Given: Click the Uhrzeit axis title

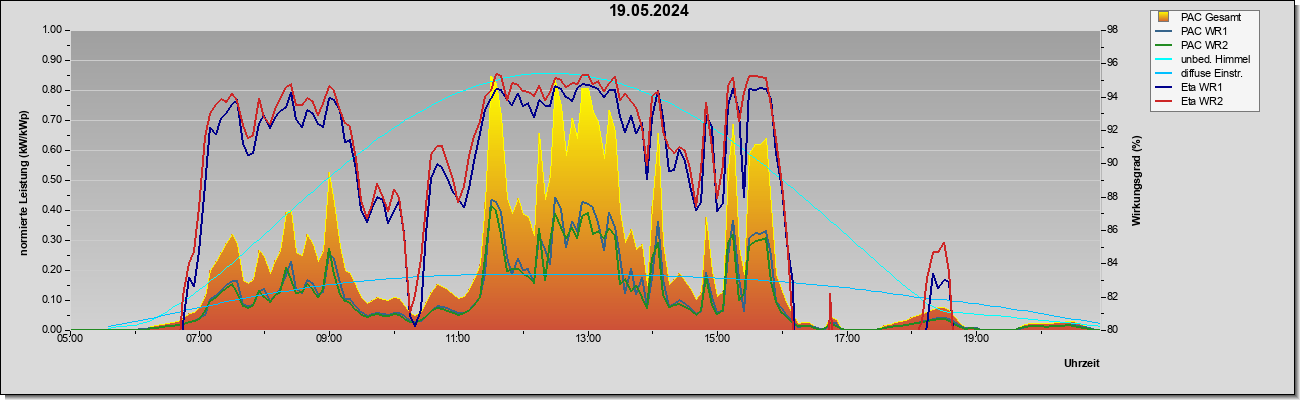Looking at the screenshot, I should tap(1081, 364).
